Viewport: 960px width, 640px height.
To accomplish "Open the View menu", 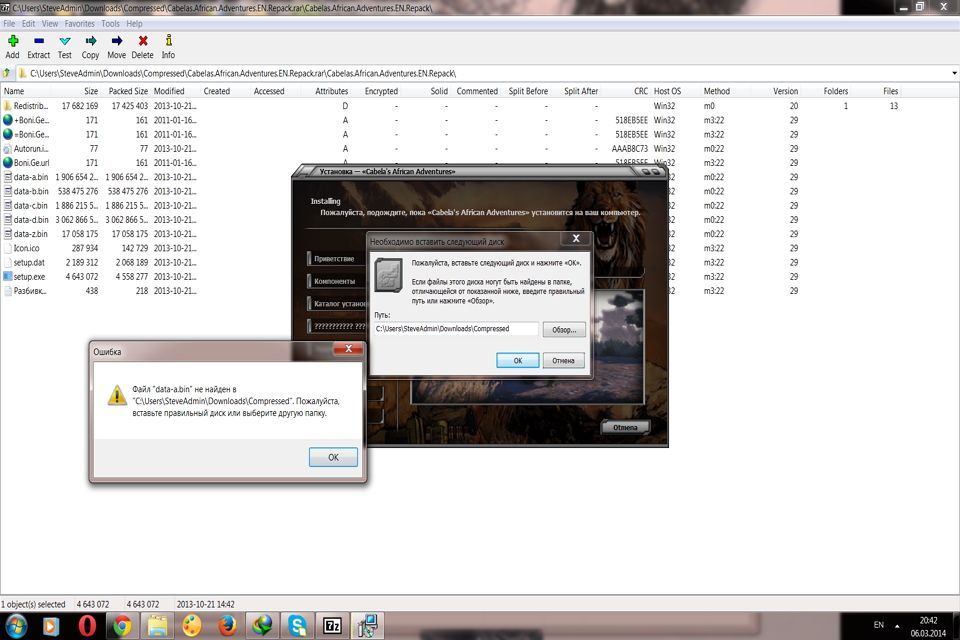I will (x=50, y=24).
